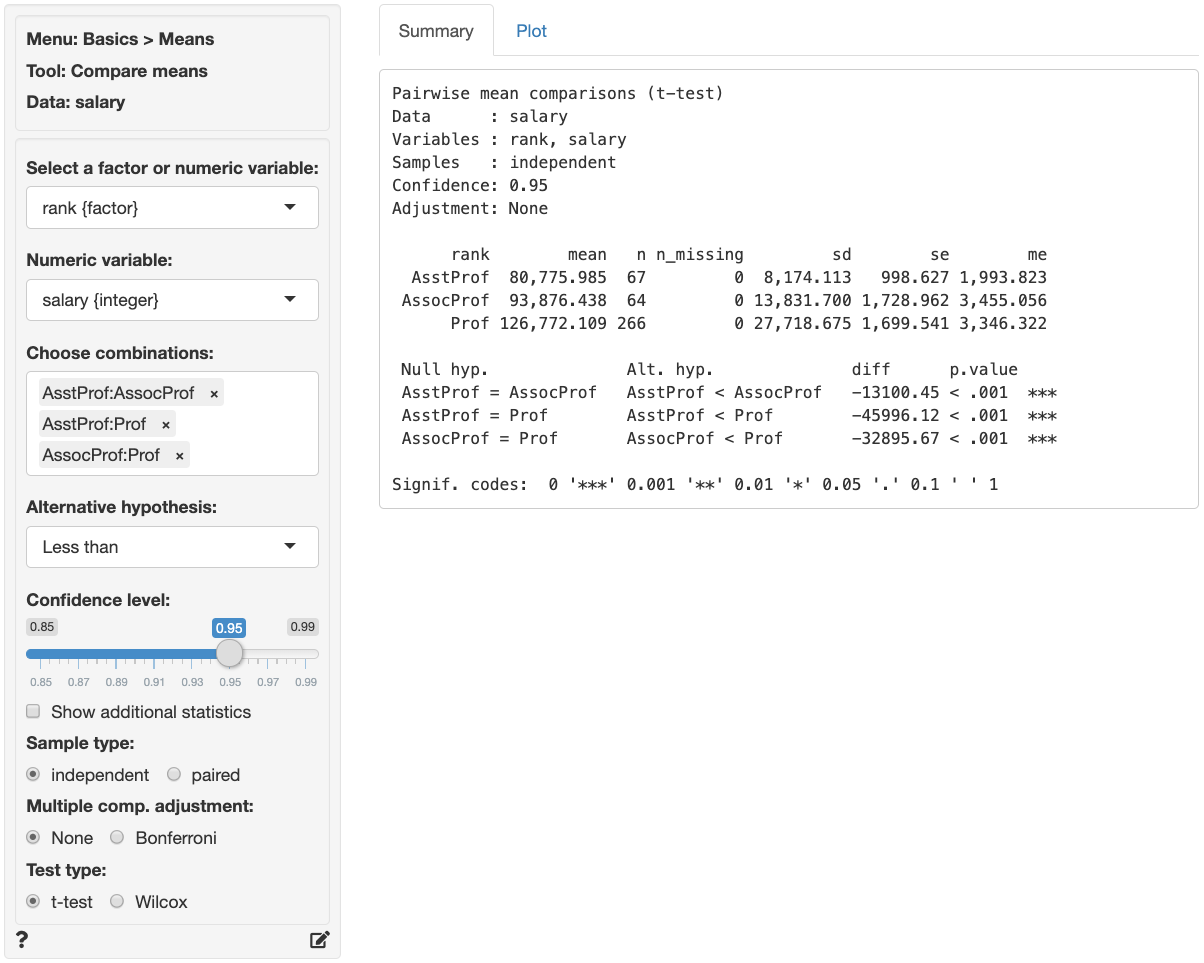1204x963 pixels.
Task: Select the Wilcox test type
Action: [x=117, y=901]
